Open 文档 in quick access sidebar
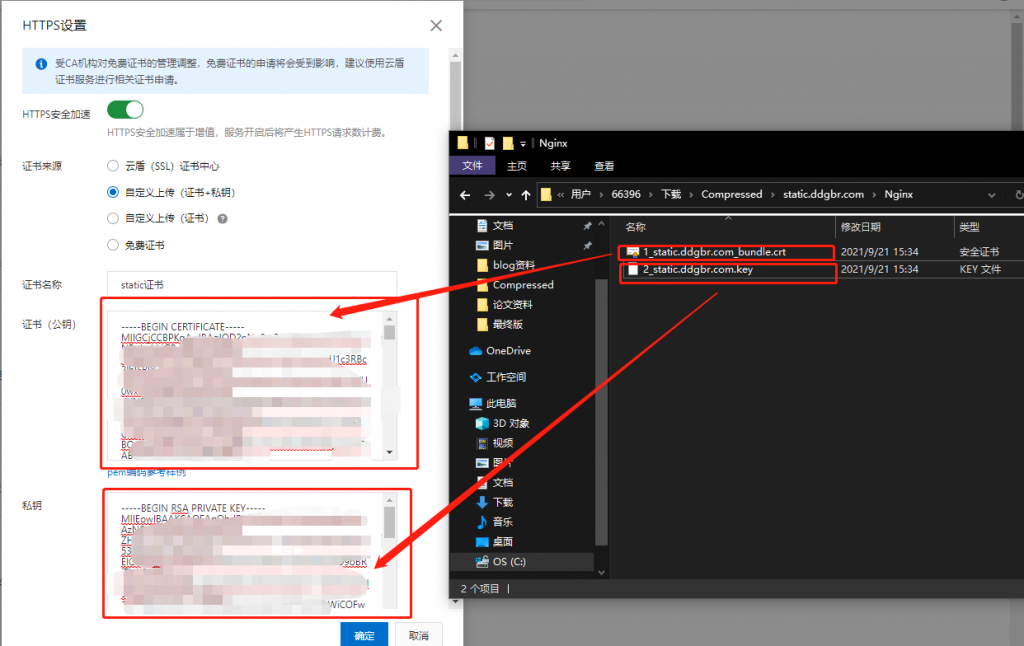Image resolution: width=1024 pixels, height=646 pixels. [503, 225]
